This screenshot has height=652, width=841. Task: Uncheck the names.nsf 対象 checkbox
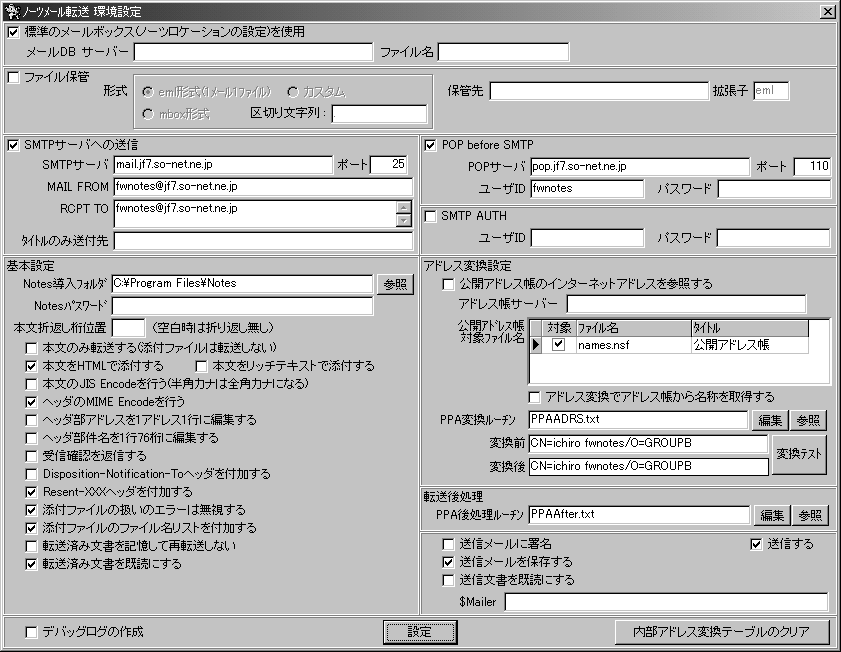pos(559,344)
